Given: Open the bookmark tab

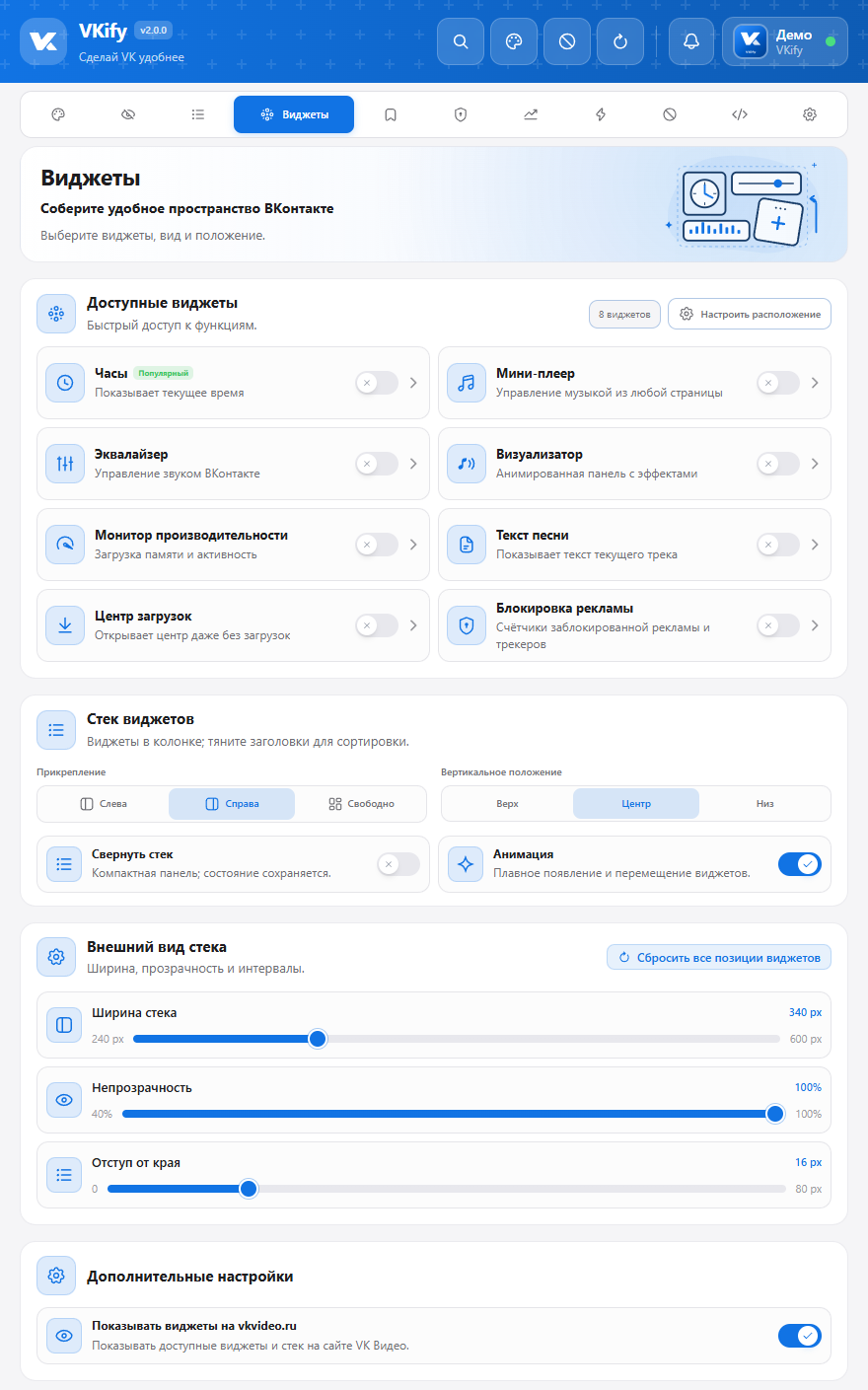Looking at the screenshot, I should point(391,114).
